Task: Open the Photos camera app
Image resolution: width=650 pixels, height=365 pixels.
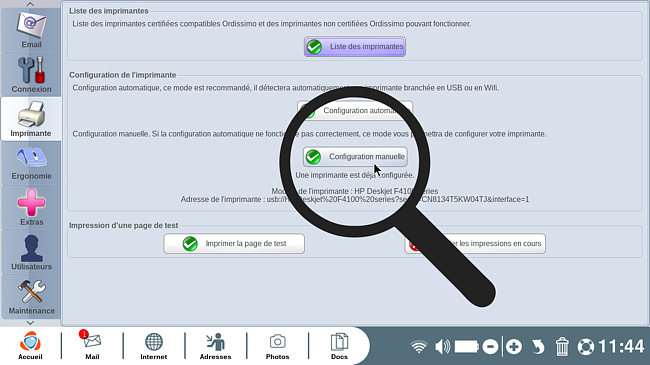Action: (277, 346)
